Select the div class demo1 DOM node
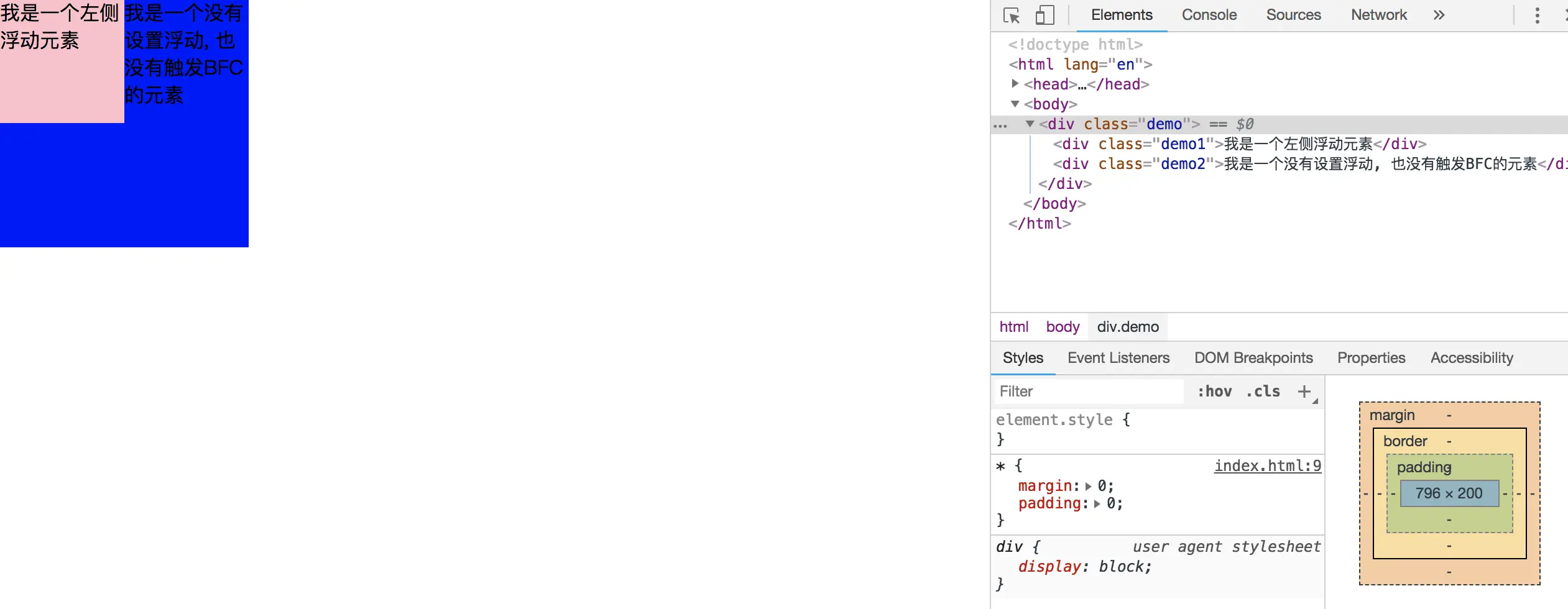The image size is (1568, 609). click(1240, 144)
